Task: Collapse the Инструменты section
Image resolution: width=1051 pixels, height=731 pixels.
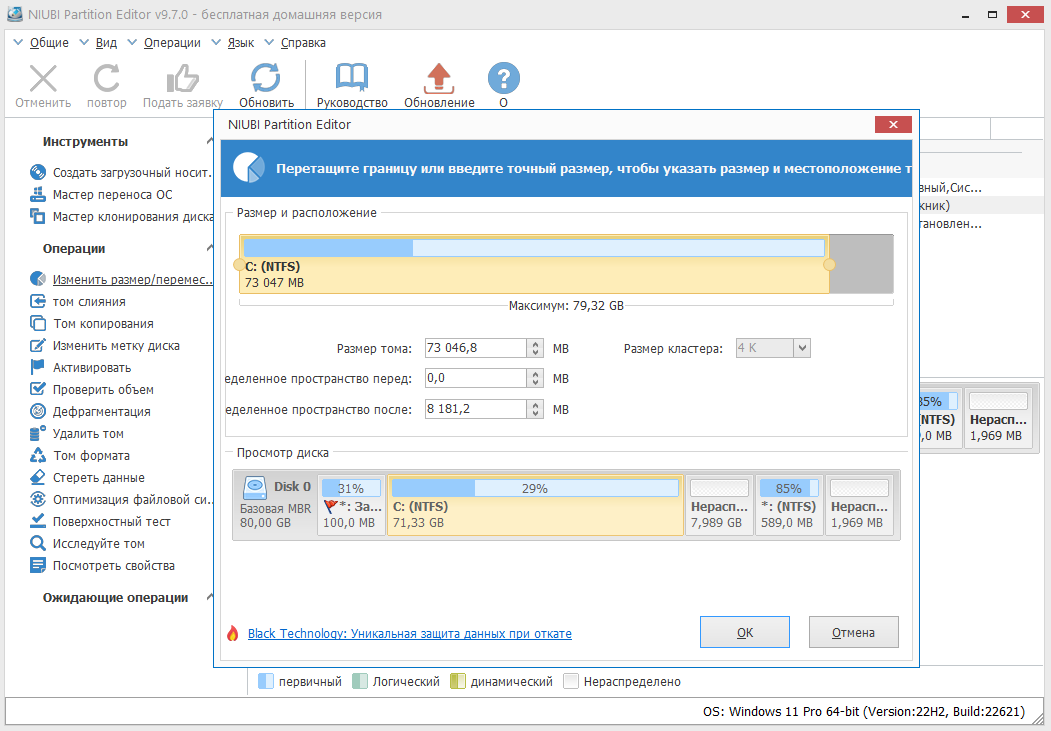Action: [x=210, y=142]
